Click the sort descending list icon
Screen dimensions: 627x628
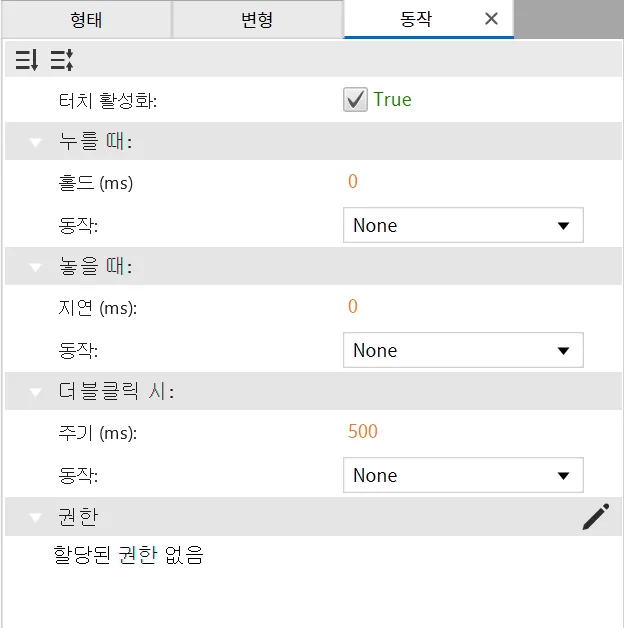(27, 60)
